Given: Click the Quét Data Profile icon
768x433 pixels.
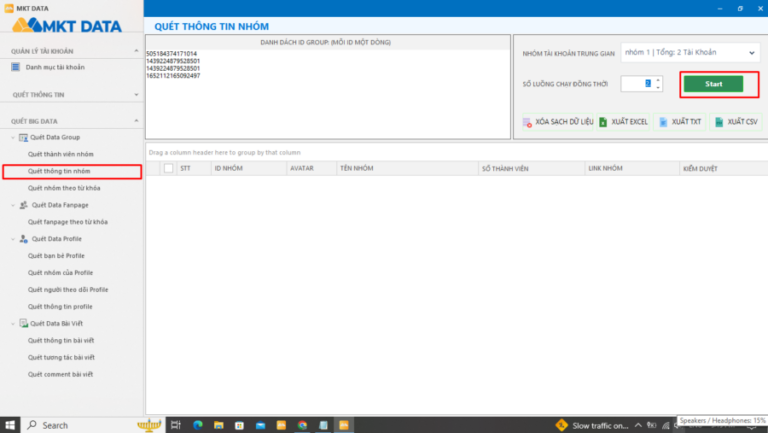Looking at the screenshot, I should click(23, 239).
